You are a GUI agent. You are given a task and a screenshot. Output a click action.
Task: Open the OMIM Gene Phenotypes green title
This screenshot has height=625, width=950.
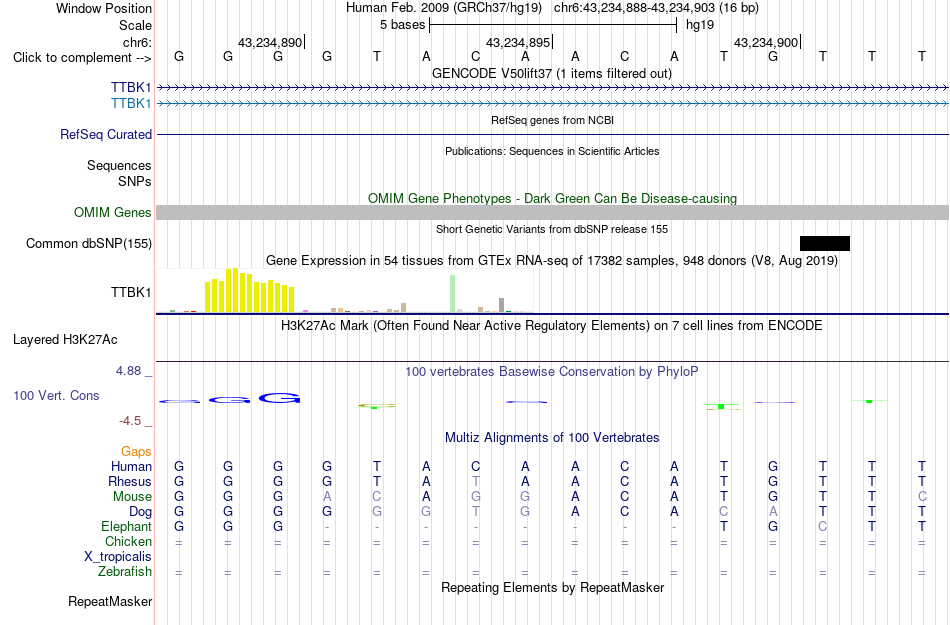(553, 199)
